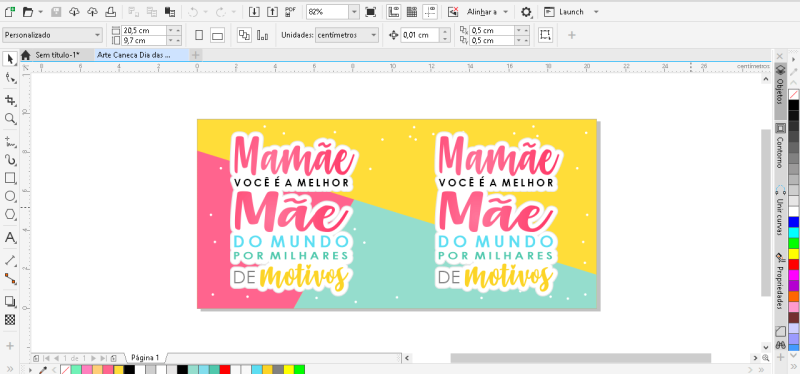Pick the red swatch in right palette
Viewport: 800px width, 374px height.
pyautogui.click(x=793, y=264)
